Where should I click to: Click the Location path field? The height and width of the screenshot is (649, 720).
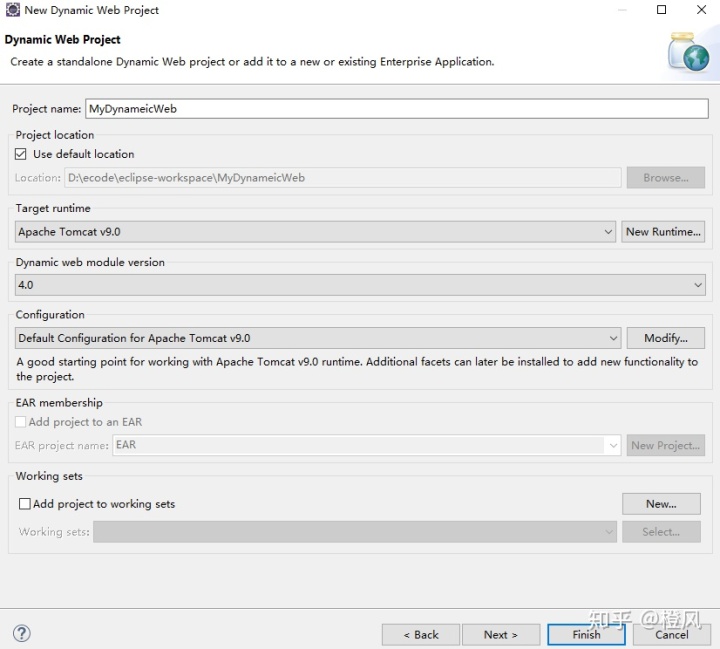343,178
